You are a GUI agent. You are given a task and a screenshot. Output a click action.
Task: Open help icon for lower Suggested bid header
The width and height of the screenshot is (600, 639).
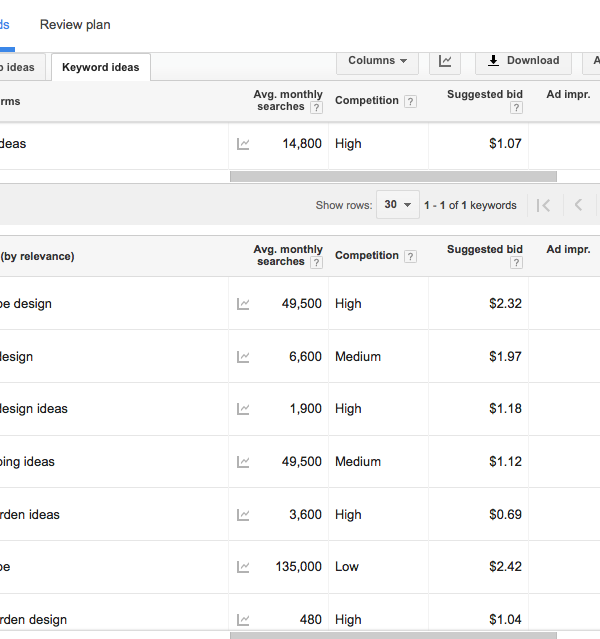coord(516,262)
